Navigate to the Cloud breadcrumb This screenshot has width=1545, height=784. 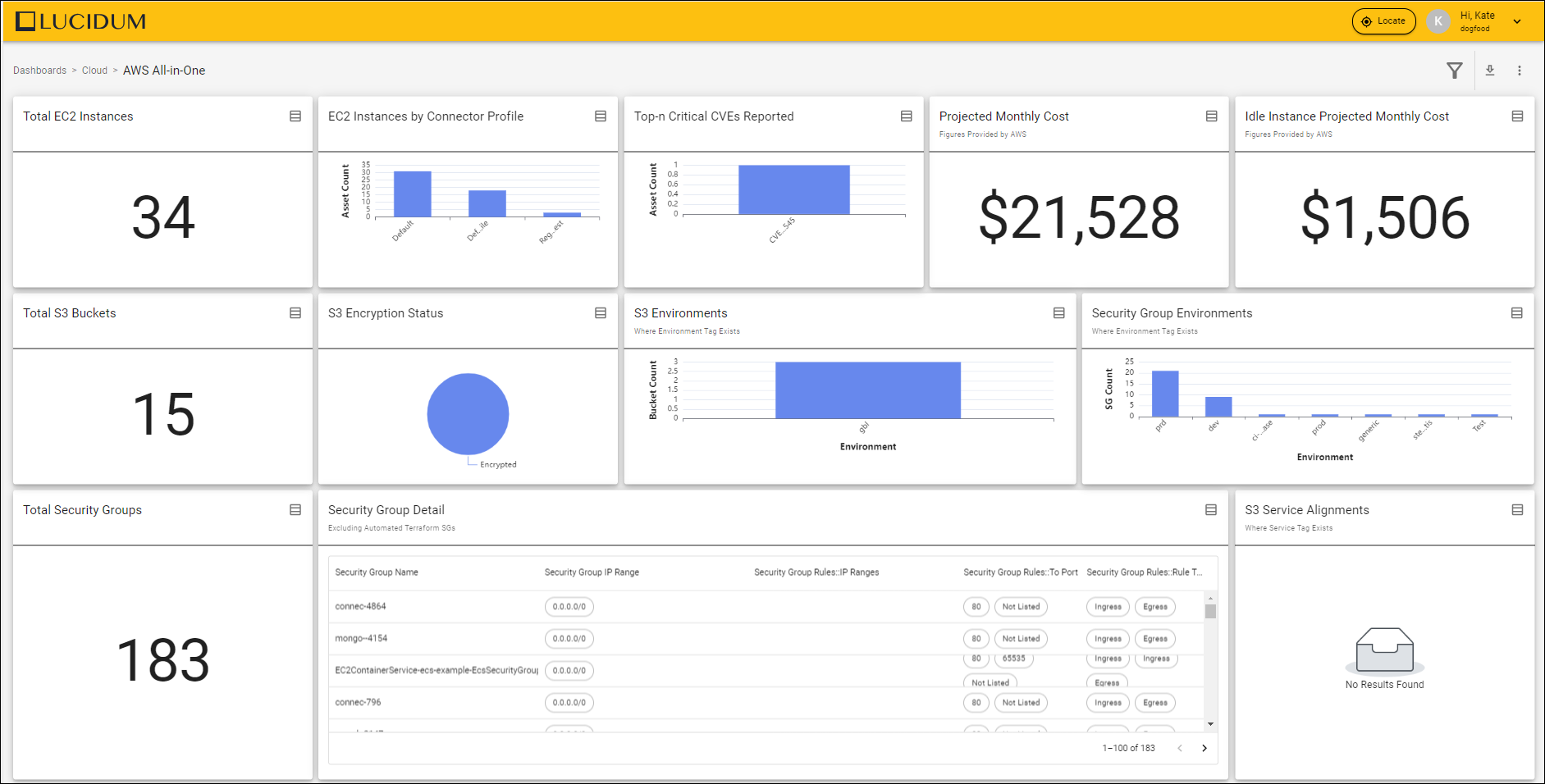(x=94, y=71)
